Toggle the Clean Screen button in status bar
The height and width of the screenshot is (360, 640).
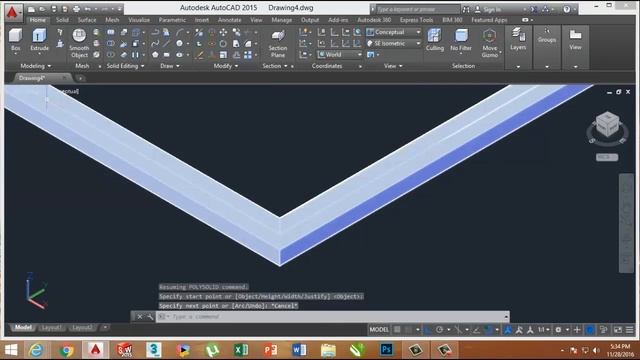coord(618,329)
